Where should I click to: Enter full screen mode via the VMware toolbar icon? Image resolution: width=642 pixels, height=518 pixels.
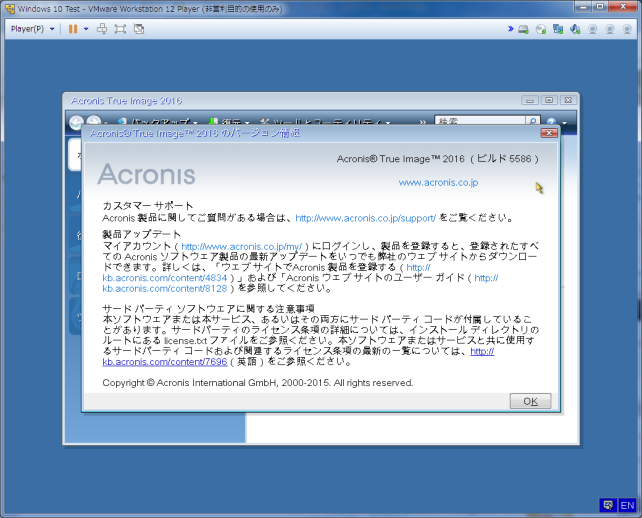120,29
